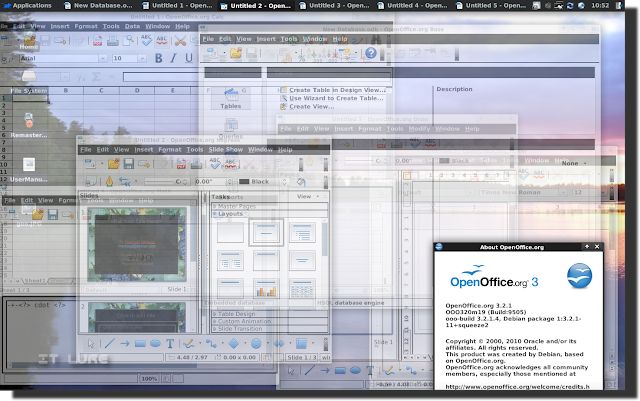
Task: Open Slide Show menu in Impress
Action: 226,149
